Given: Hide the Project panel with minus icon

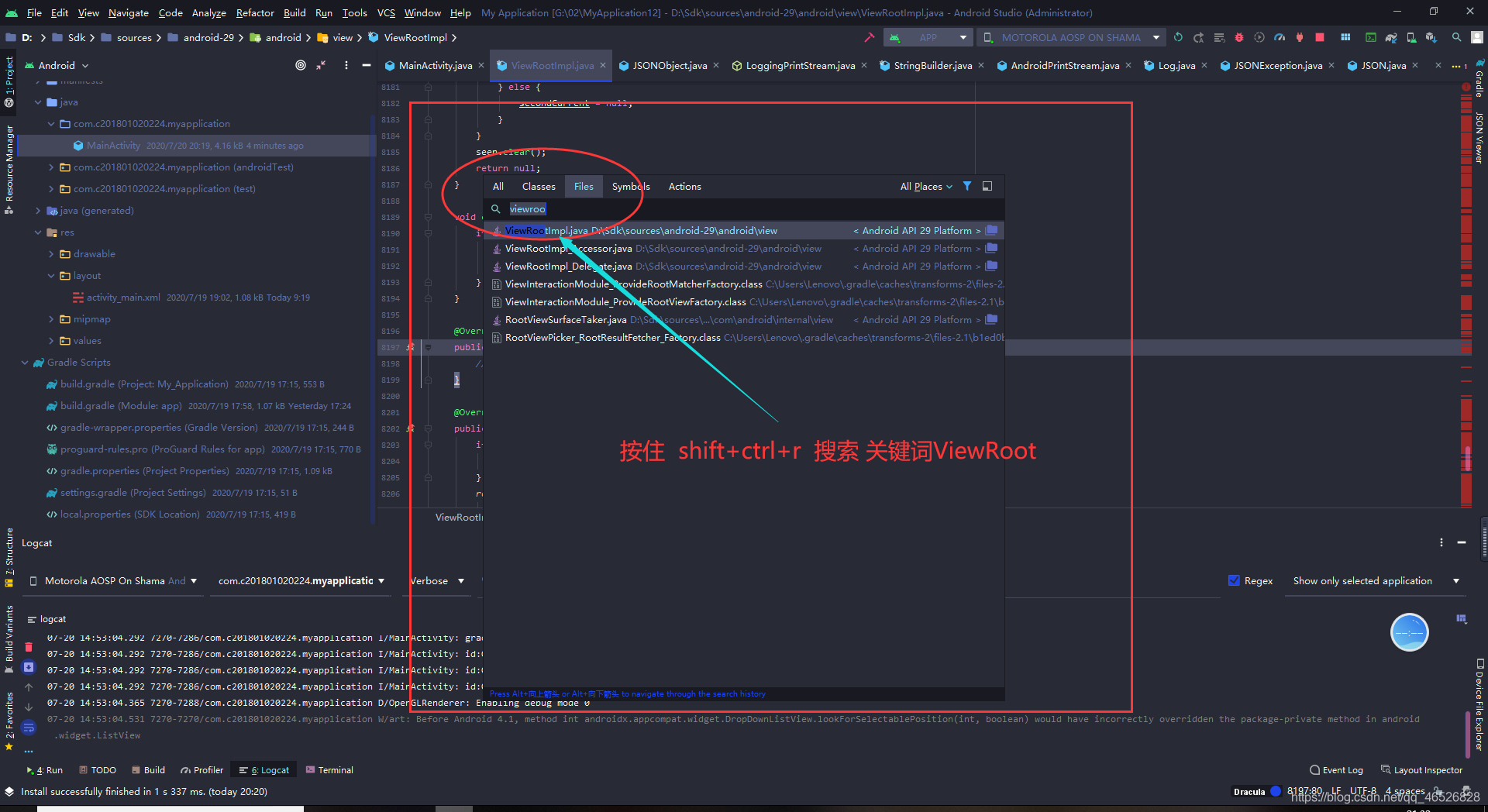Looking at the screenshot, I should pos(367,65).
